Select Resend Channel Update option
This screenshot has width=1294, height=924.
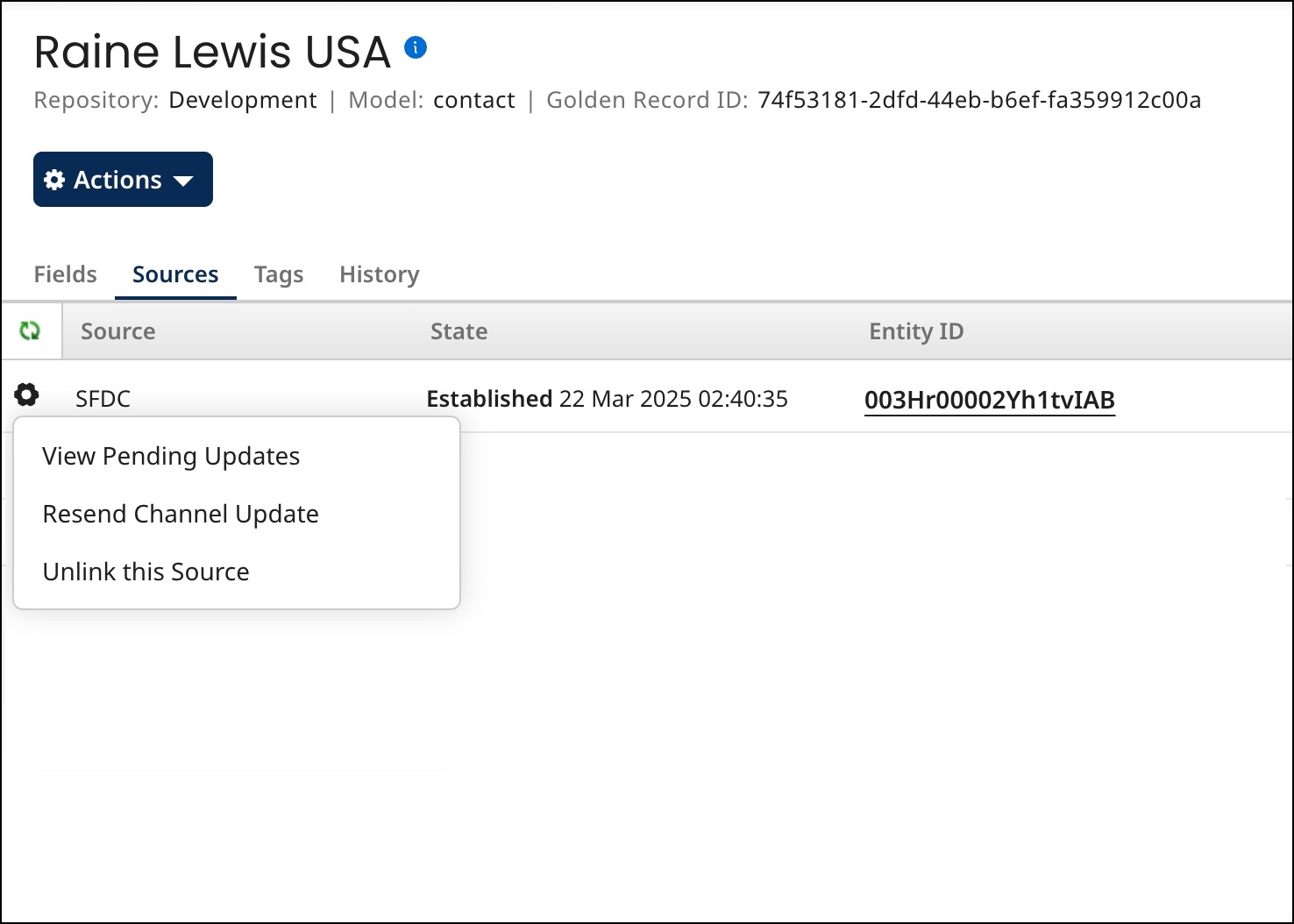click(181, 514)
